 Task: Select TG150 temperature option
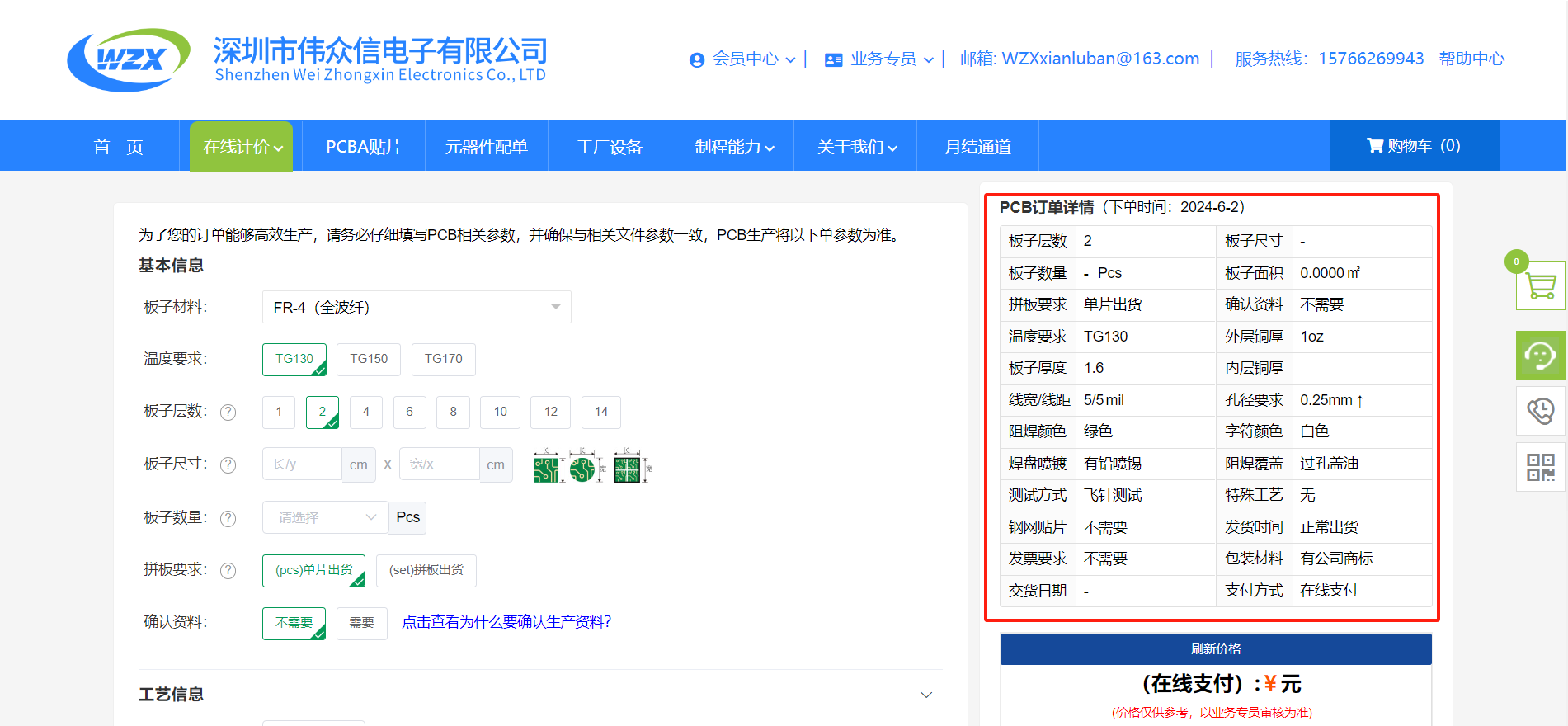click(x=369, y=359)
